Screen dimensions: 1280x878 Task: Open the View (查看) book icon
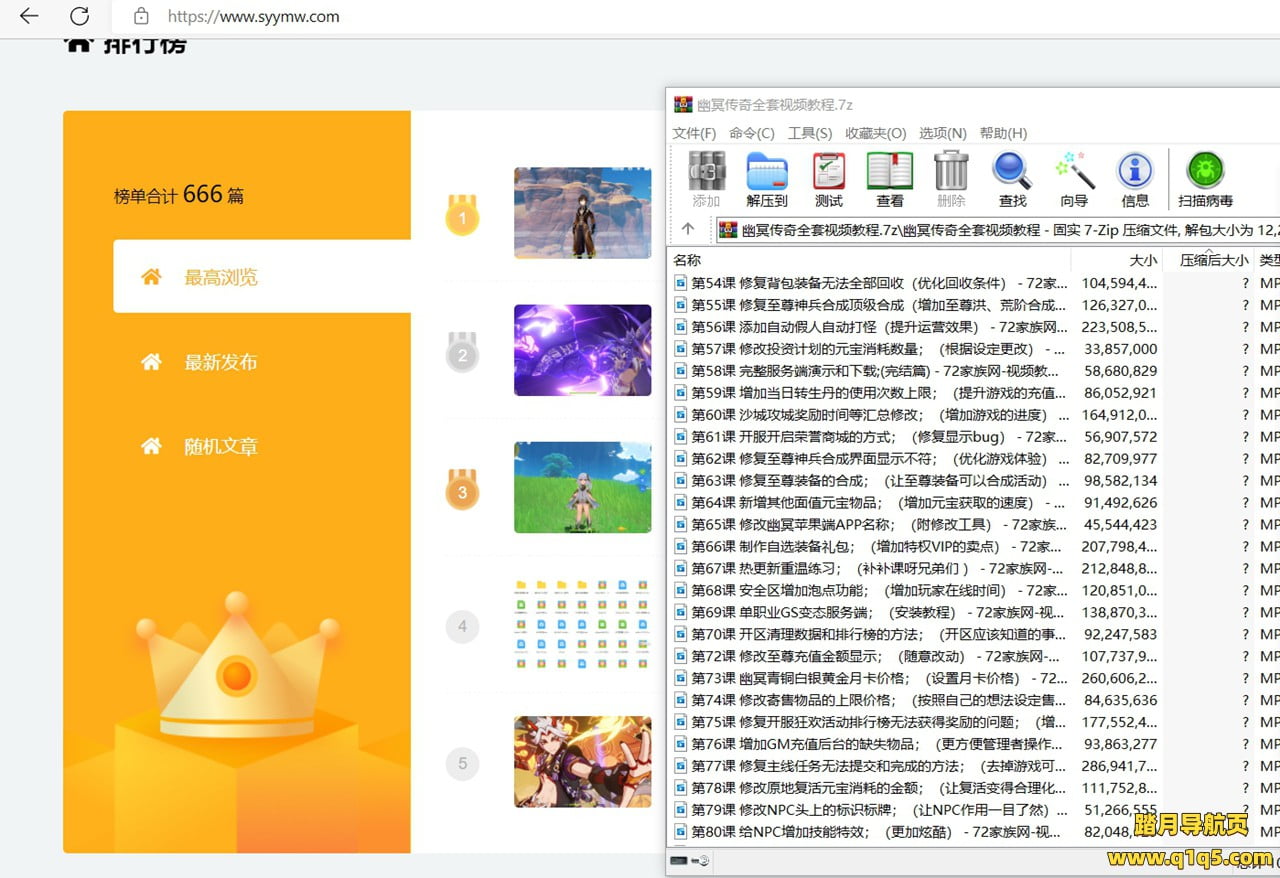[x=889, y=179]
